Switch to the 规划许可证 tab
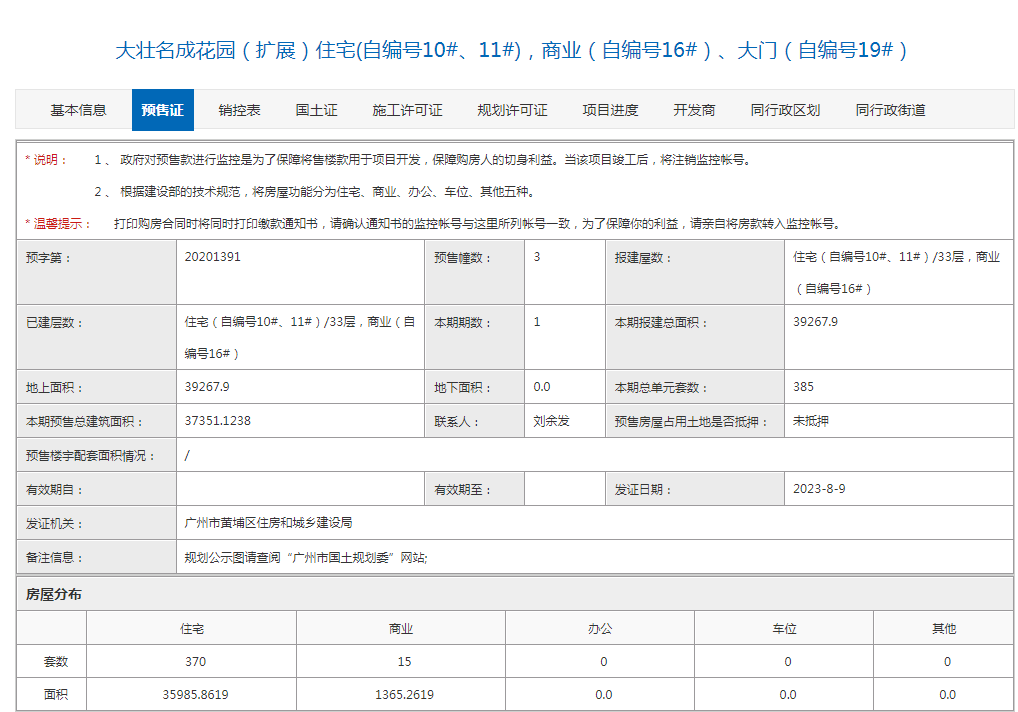Image resolution: width=1018 pixels, height=712 pixels. pos(514,110)
